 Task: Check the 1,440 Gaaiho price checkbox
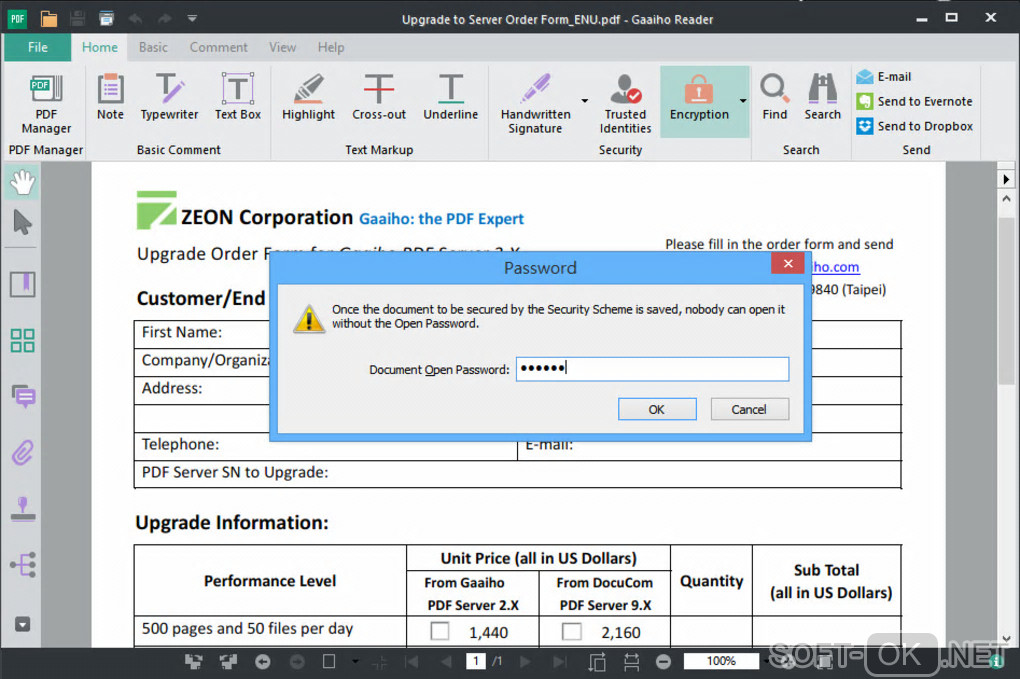(x=440, y=631)
